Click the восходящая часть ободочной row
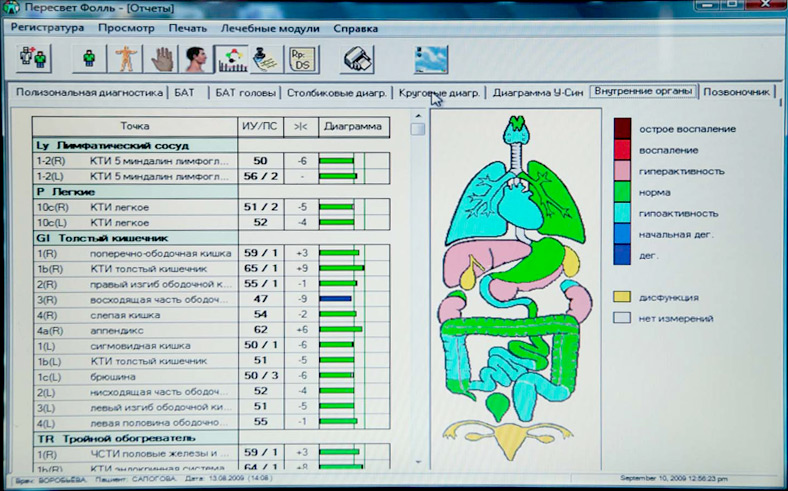 (211, 299)
